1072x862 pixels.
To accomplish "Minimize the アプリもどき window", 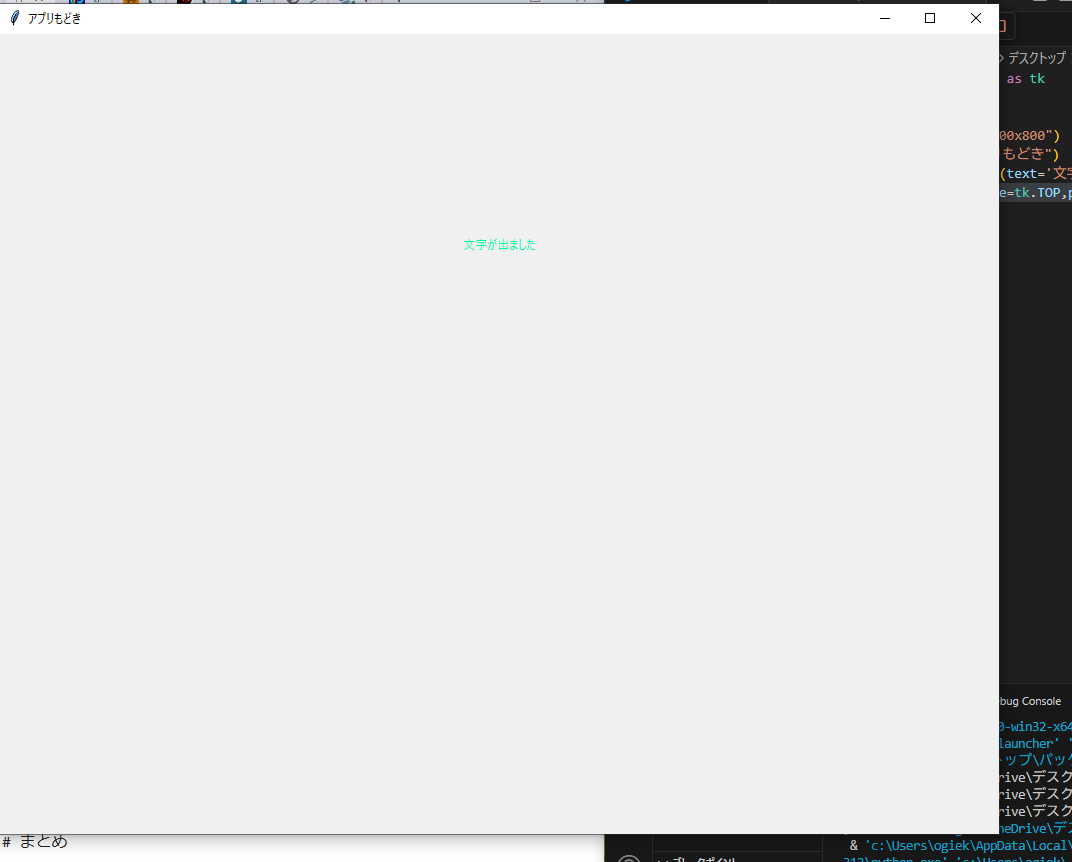I will click(885, 18).
